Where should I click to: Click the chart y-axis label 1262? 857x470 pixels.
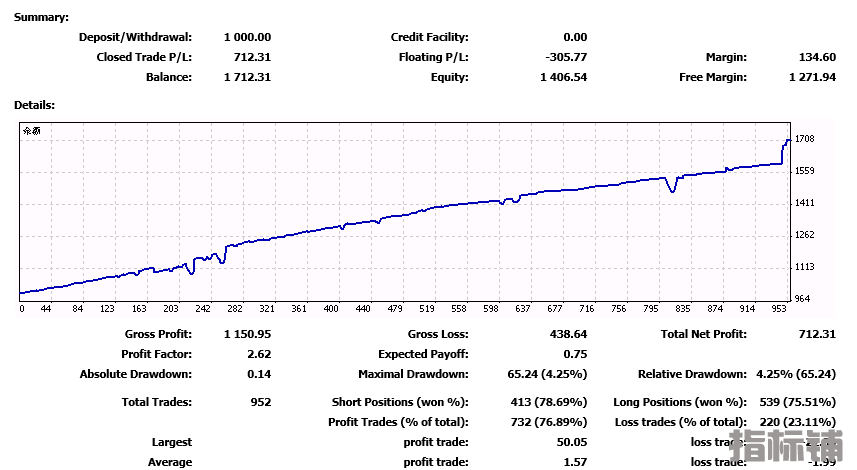tap(805, 235)
